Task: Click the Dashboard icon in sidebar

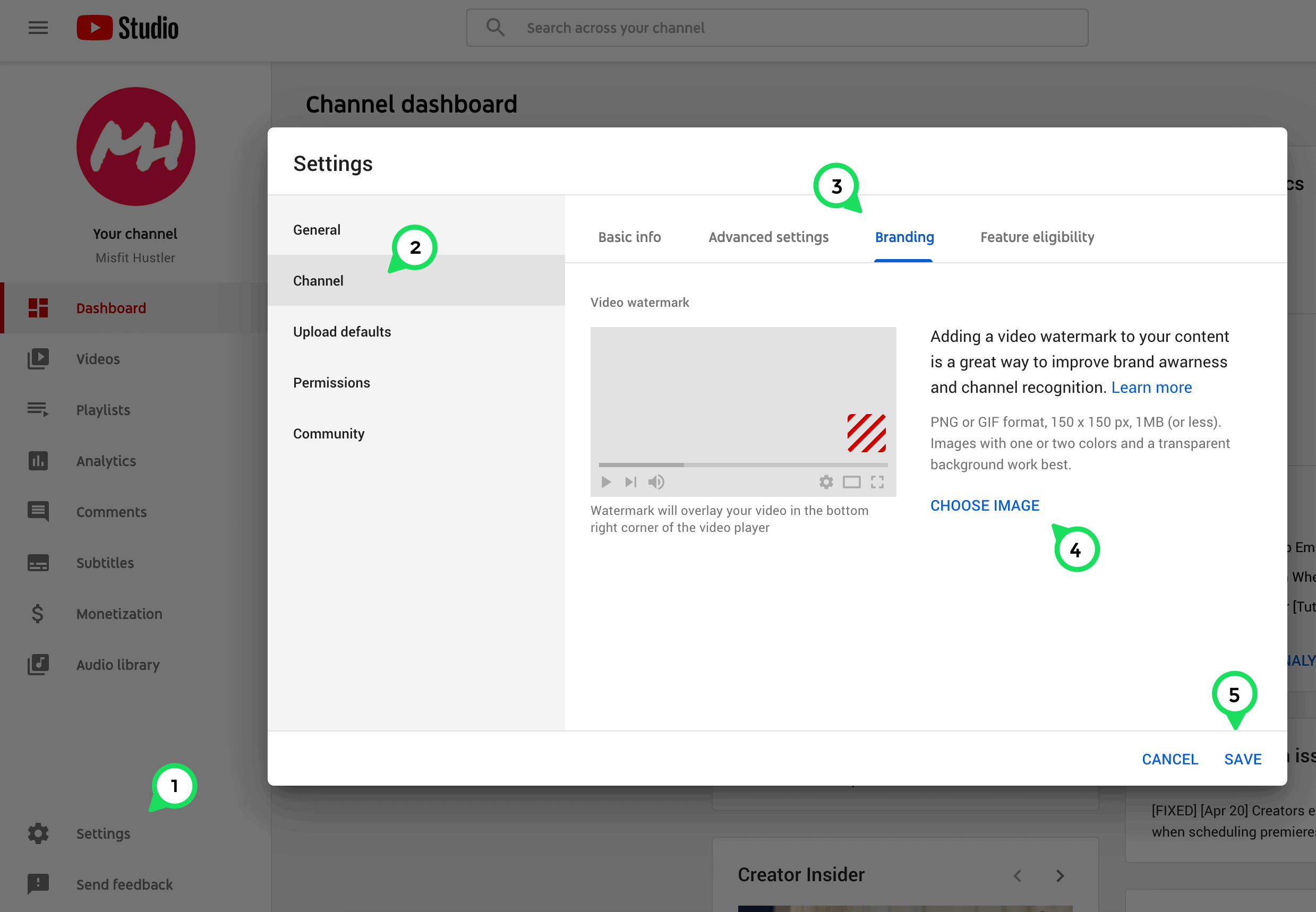Action: pyautogui.click(x=37, y=307)
